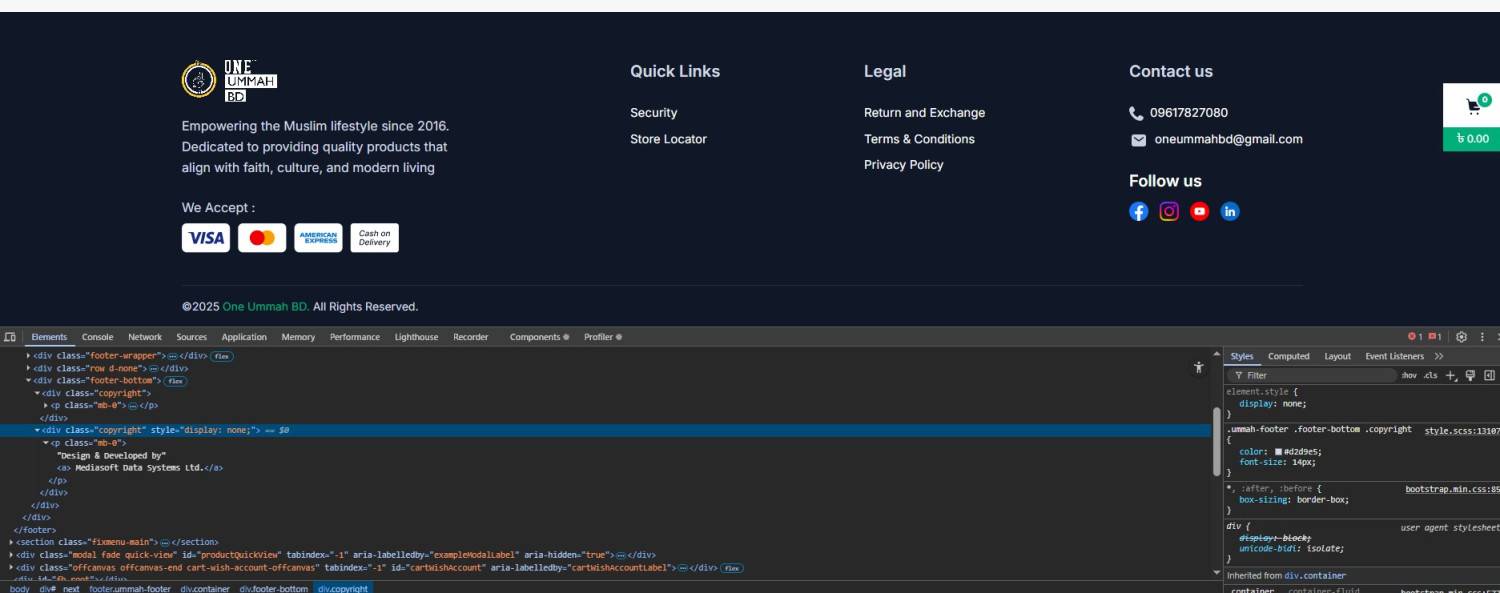The image size is (1500, 593).
Task: Click the Mastercard payment badge
Action: tap(262, 238)
